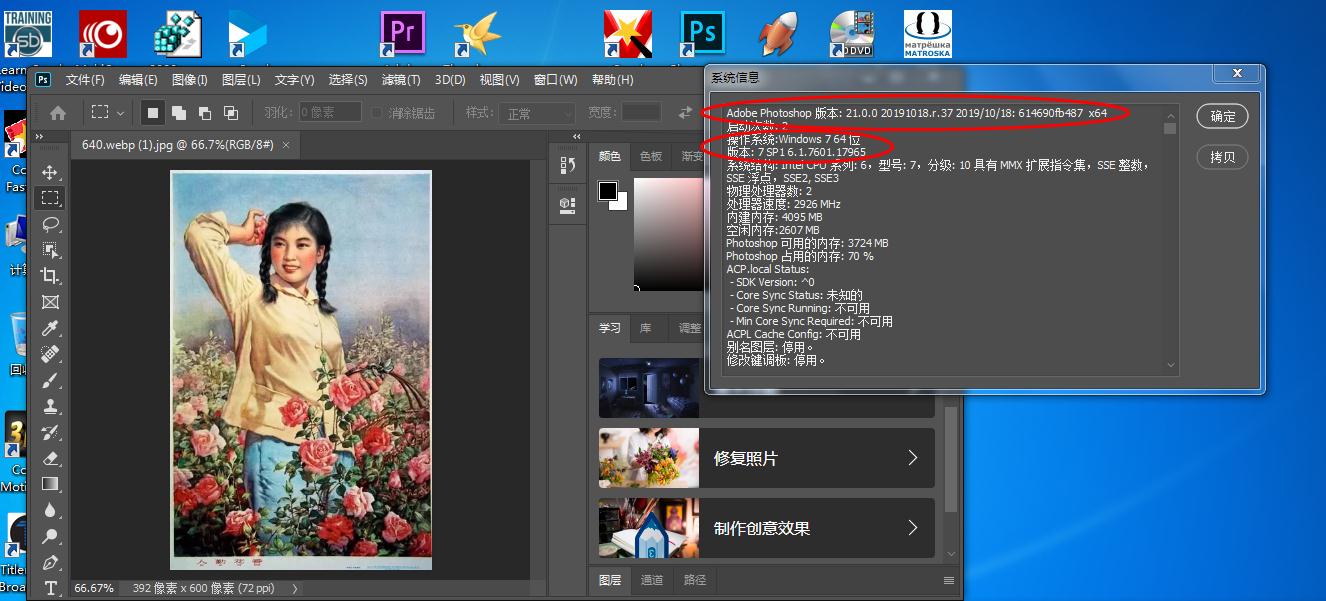Close the 640.webp (1).jpg document tab
Screen dimensions: 1326x601
pyautogui.click(x=286, y=145)
